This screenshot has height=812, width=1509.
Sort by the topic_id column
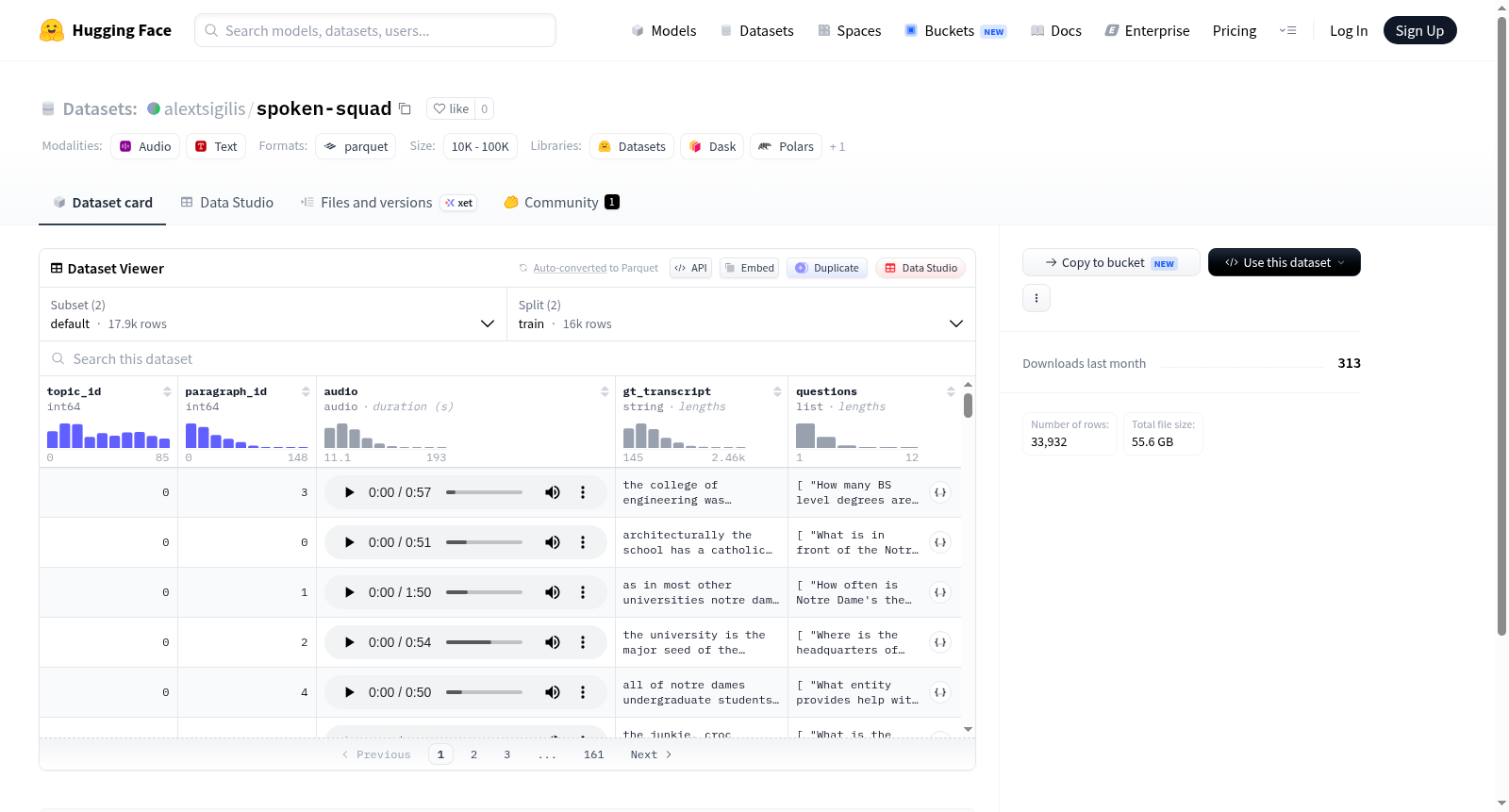pyautogui.click(x=167, y=391)
